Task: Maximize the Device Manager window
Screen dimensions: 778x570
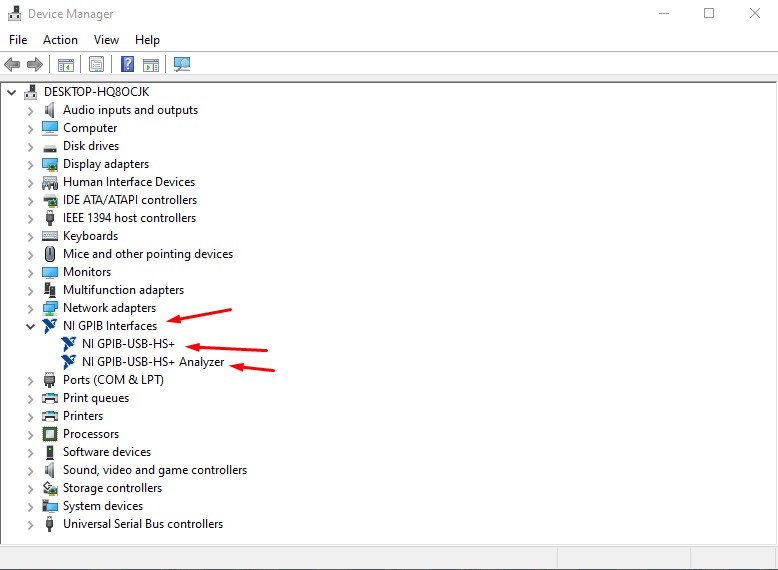Action: (x=709, y=13)
